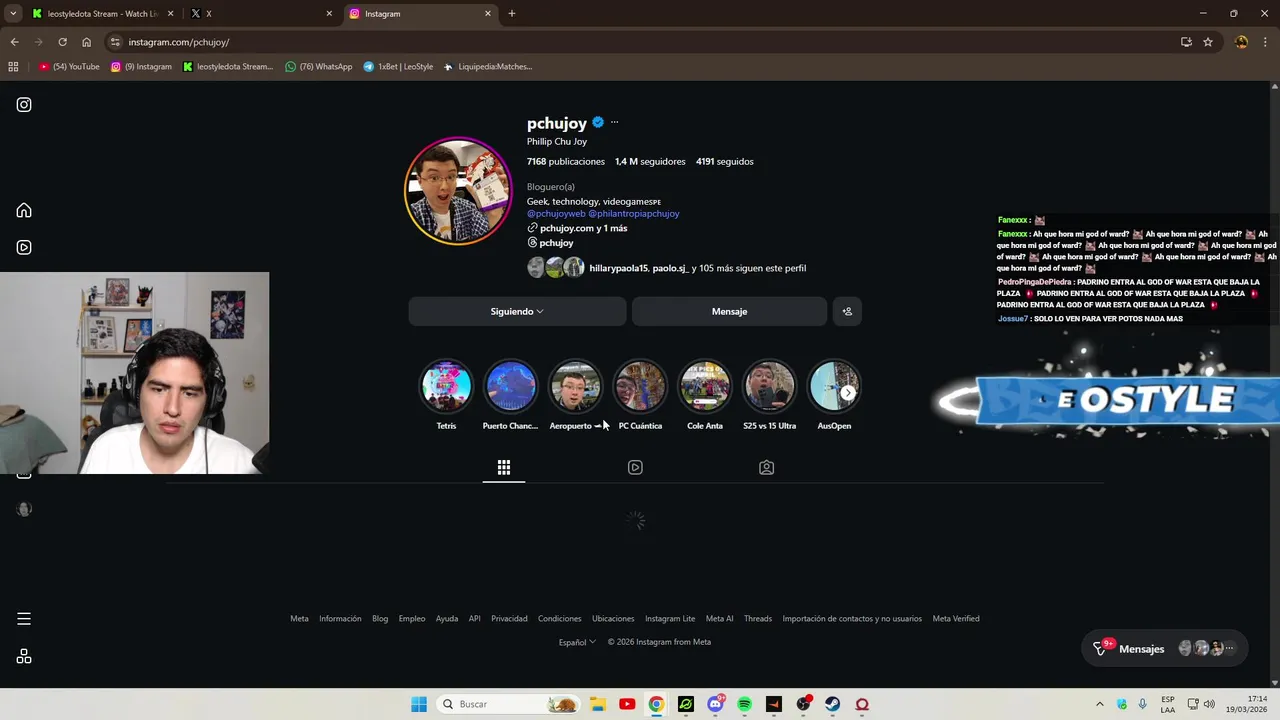The height and width of the screenshot is (720, 1280).
Task: Open File Explorer from the taskbar
Action: pyautogui.click(x=598, y=704)
